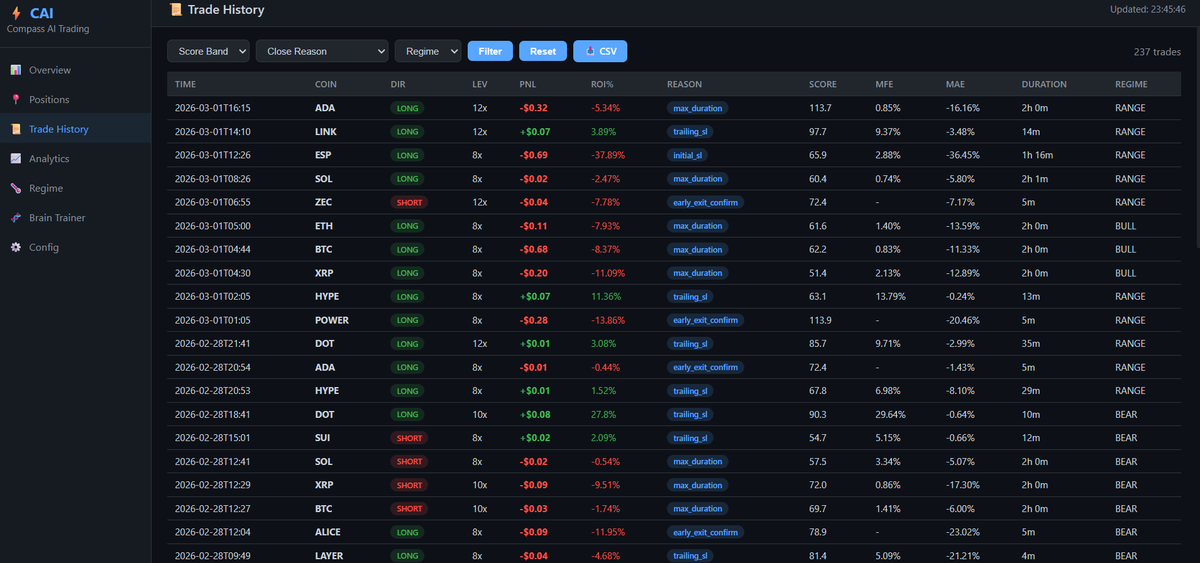Click the PNL column header
This screenshot has width=1200, height=563.
pos(528,84)
